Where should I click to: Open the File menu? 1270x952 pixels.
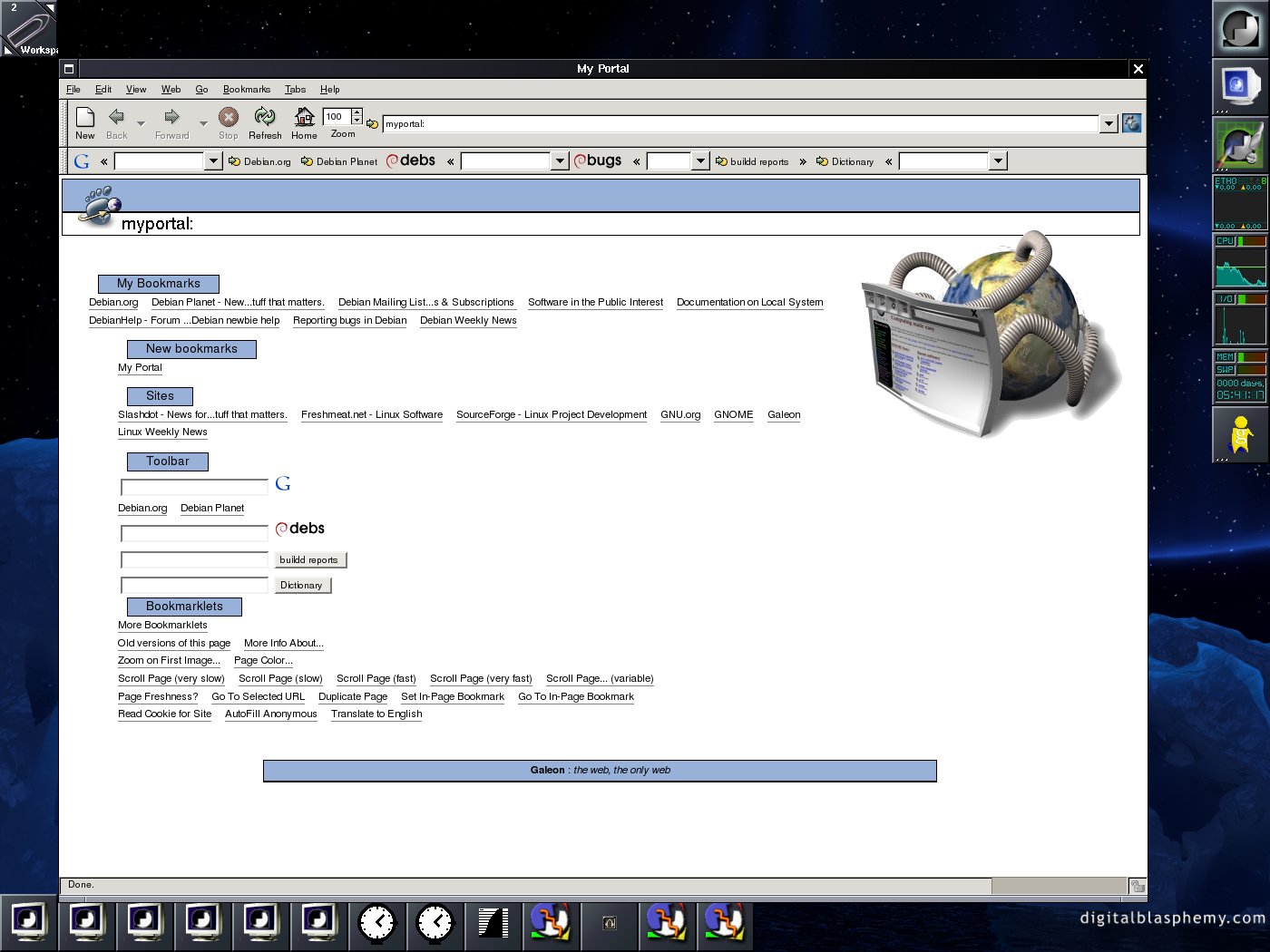click(x=73, y=89)
